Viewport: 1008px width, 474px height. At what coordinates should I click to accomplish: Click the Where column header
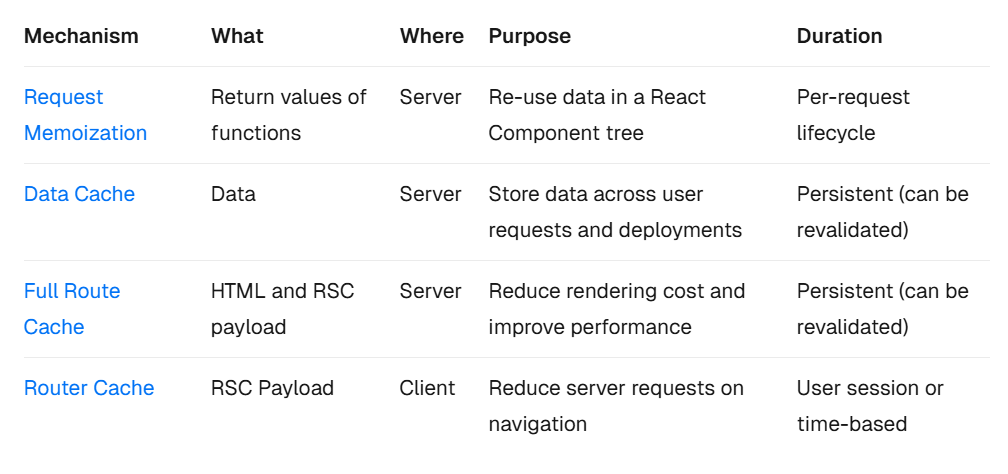432,36
